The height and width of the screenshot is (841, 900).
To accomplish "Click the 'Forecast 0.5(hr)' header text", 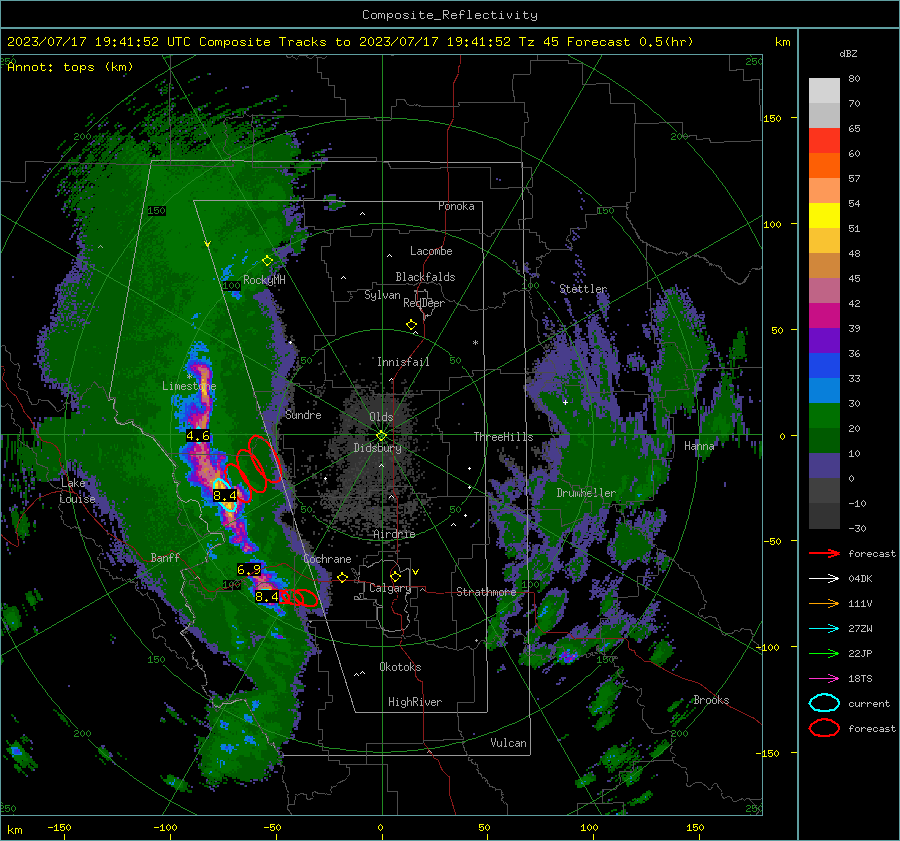I will click(630, 42).
